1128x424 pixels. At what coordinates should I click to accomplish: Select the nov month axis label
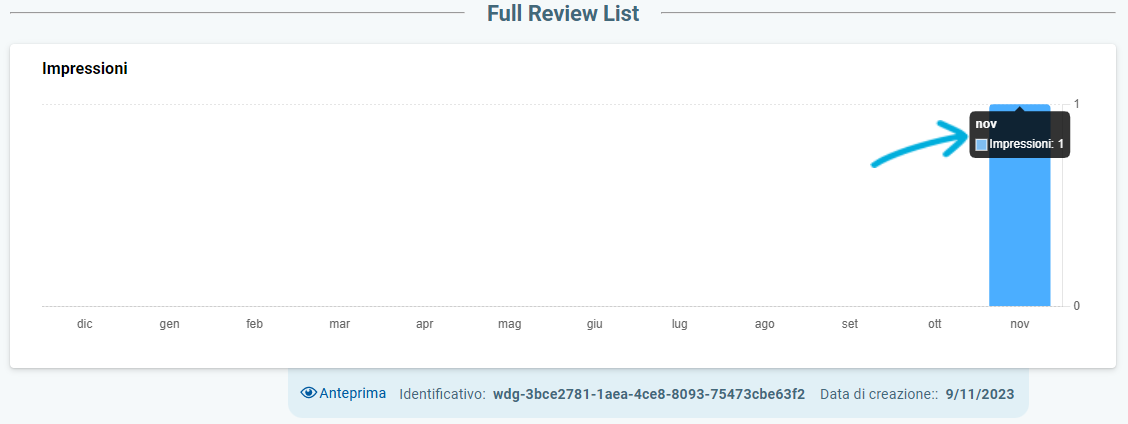1019,324
